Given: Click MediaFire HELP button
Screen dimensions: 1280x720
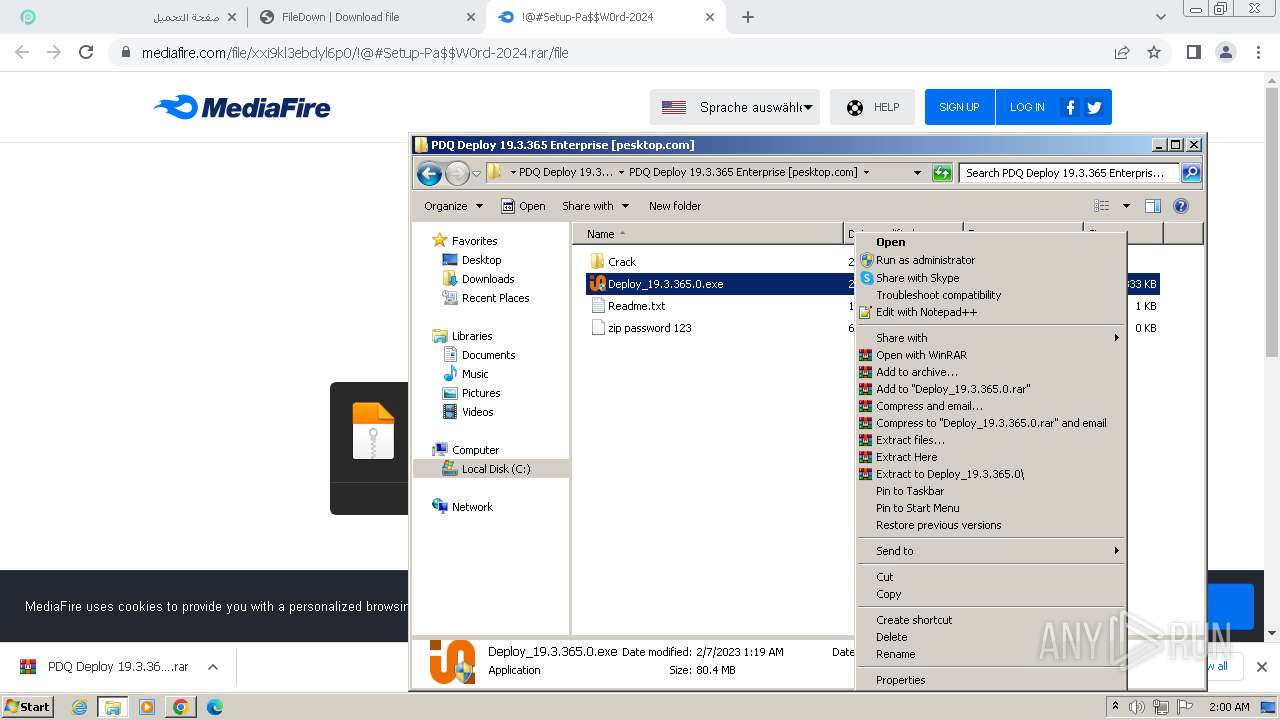Looking at the screenshot, I should coord(872,107).
